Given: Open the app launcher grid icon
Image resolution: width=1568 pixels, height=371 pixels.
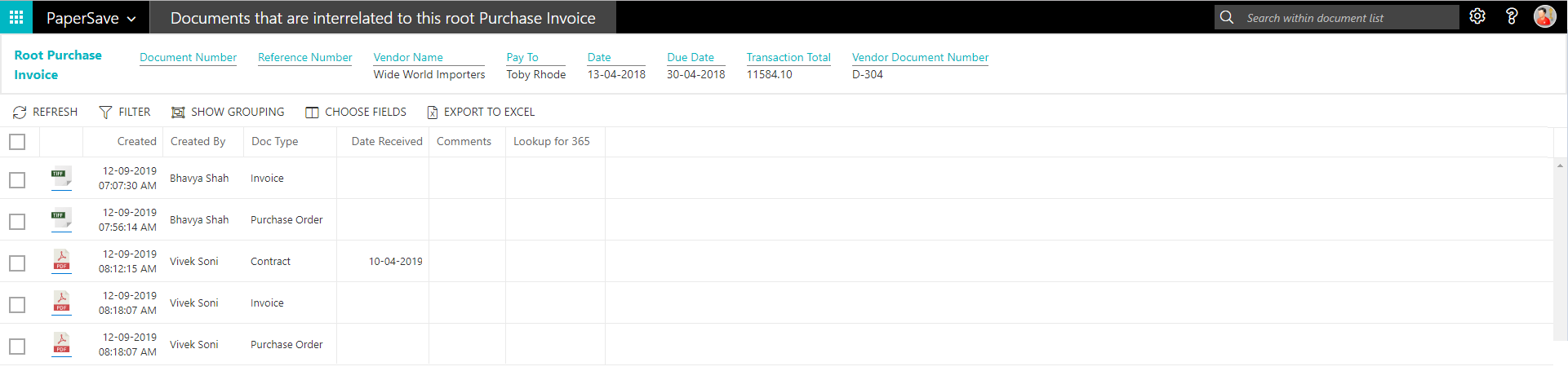Looking at the screenshot, I should [16, 17].
